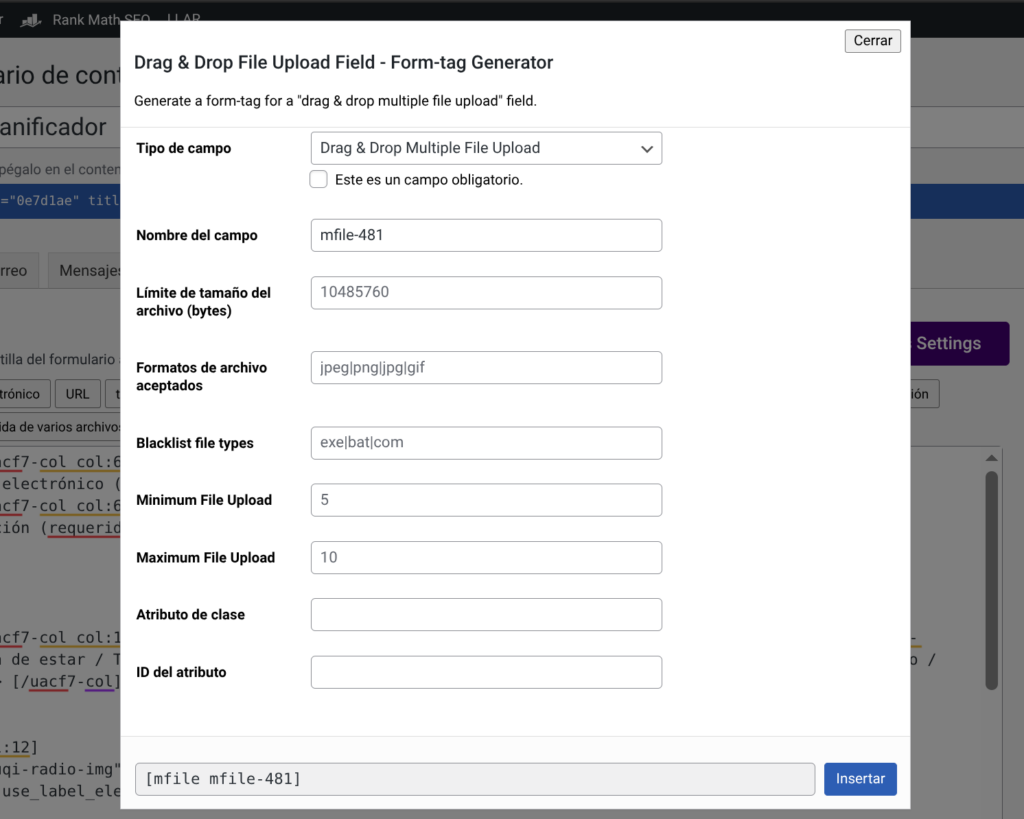Screen dimensions: 1024x819
Task: Select the accepted file formats field
Action: click(486, 368)
